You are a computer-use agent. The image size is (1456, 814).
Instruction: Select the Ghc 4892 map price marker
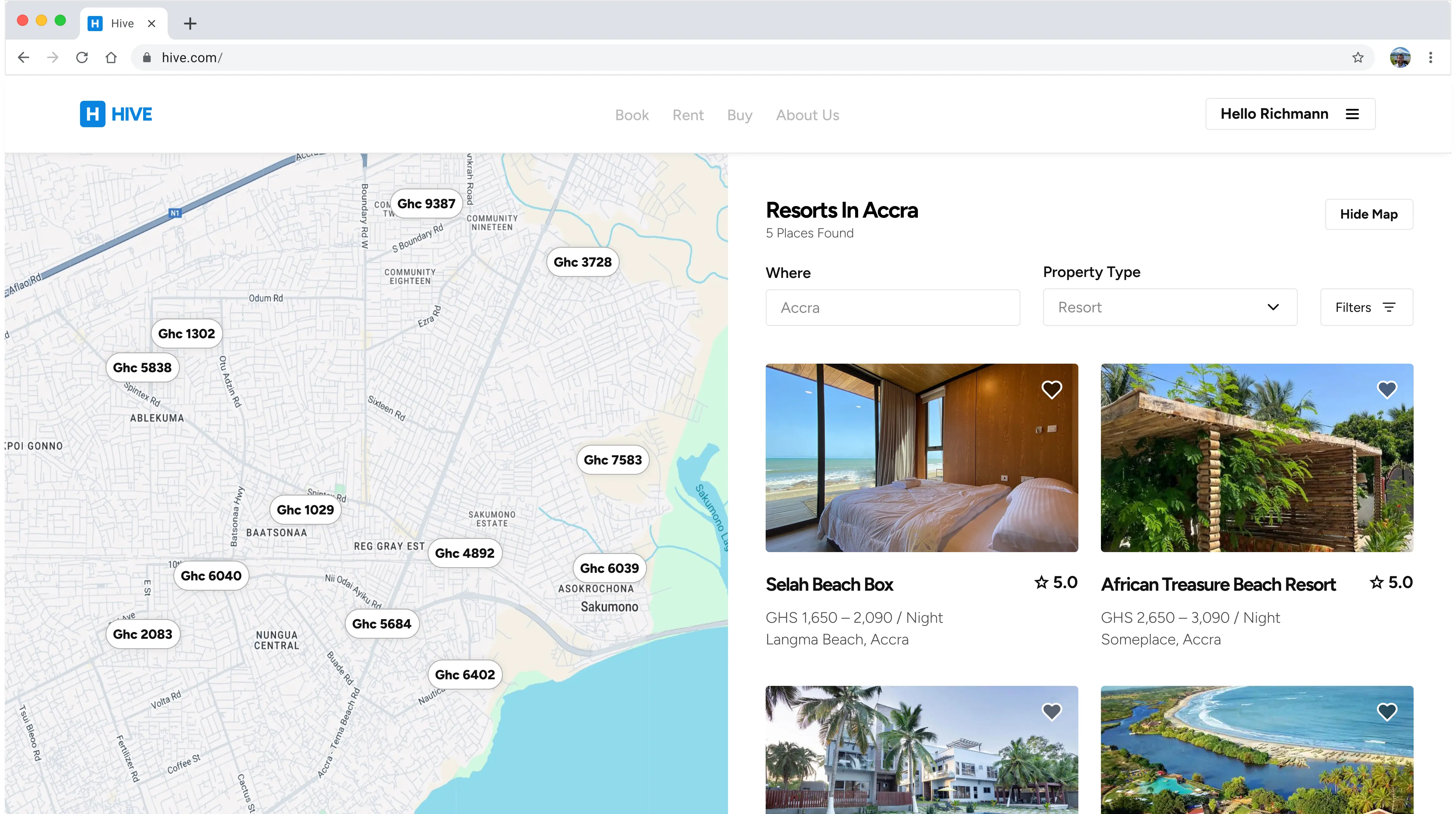click(465, 553)
